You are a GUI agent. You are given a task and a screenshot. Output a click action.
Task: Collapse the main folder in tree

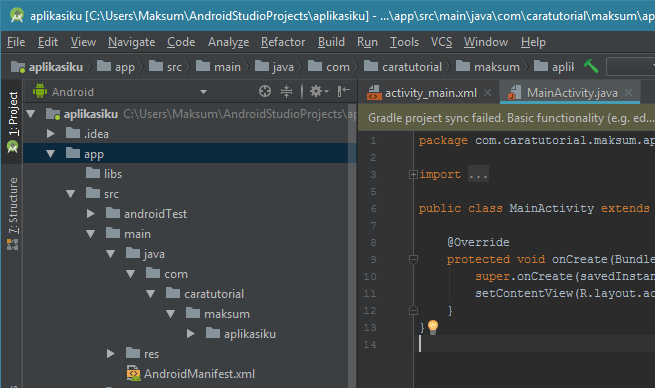click(x=91, y=234)
